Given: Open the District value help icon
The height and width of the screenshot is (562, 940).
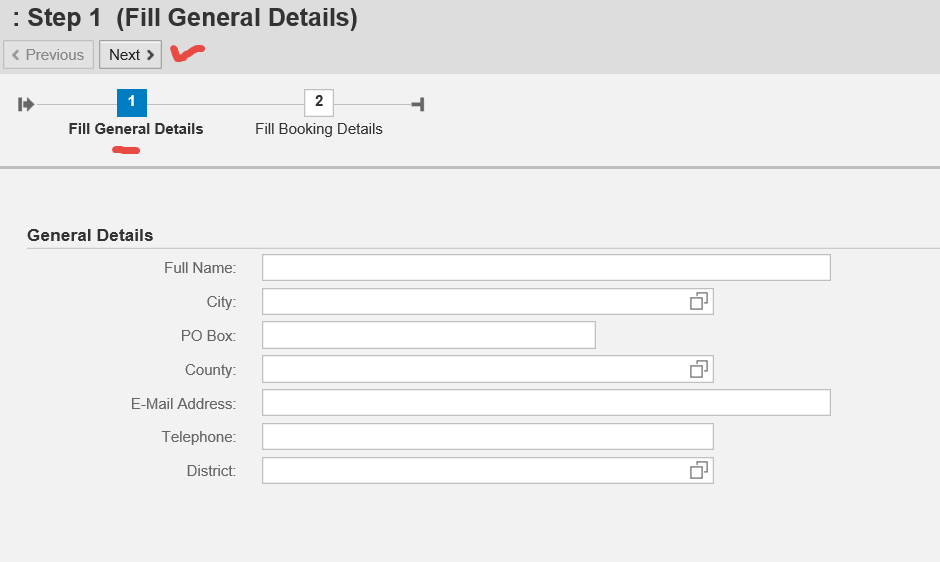Looking at the screenshot, I should click(x=699, y=470).
